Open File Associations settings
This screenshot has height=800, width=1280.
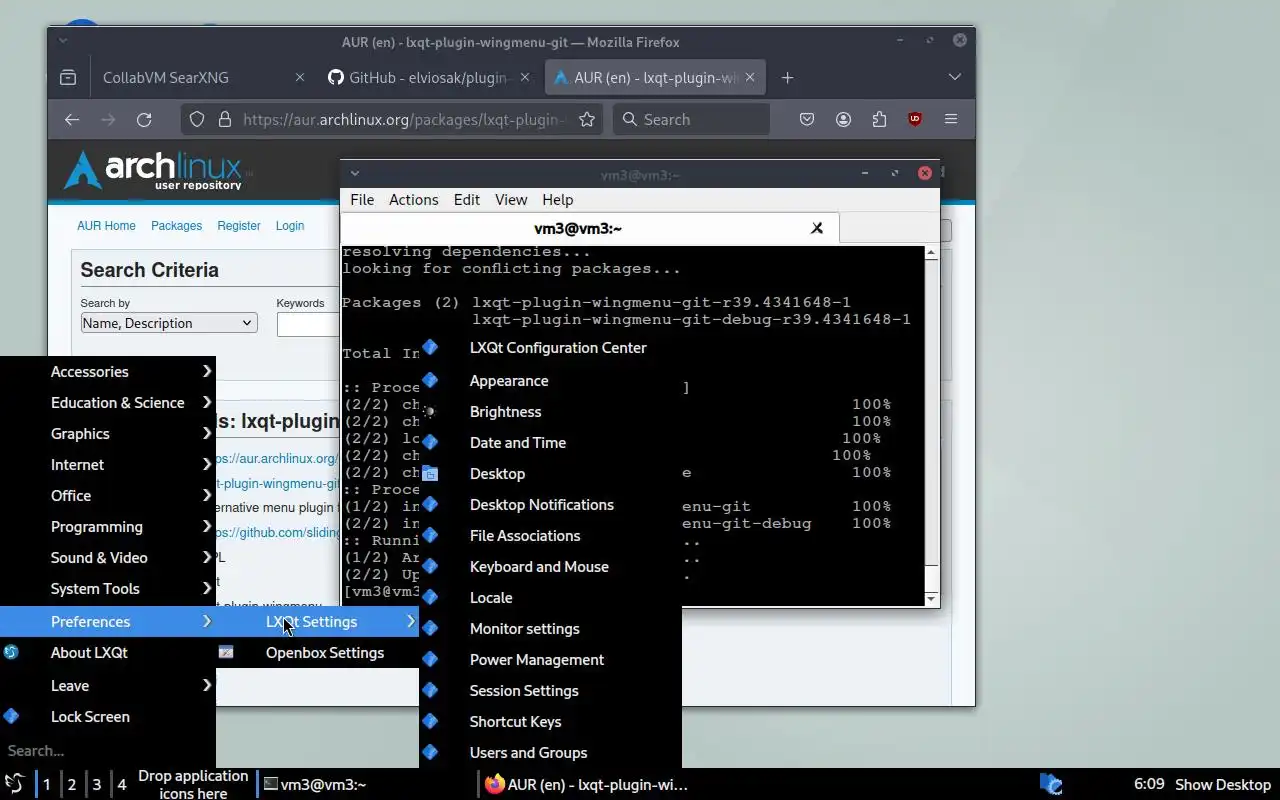pos(550,536)
